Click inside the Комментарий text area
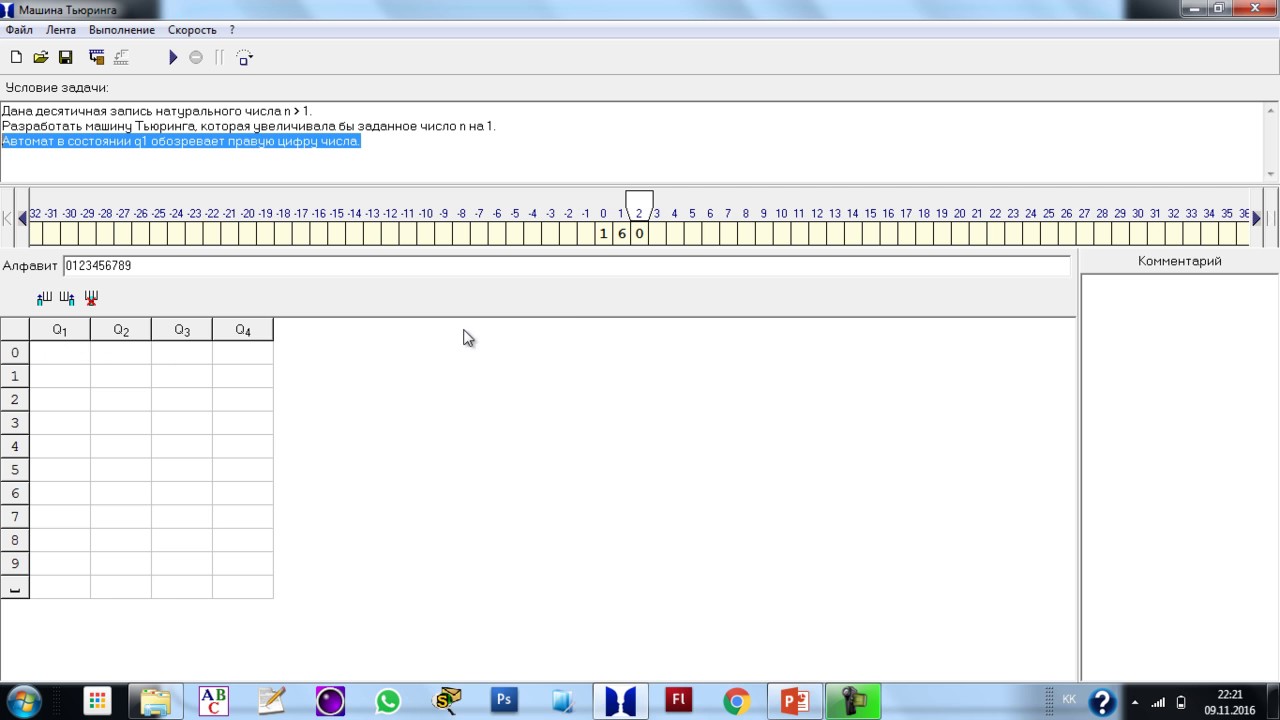The width and height of the screenshot is (1280, 720). 1180,476
